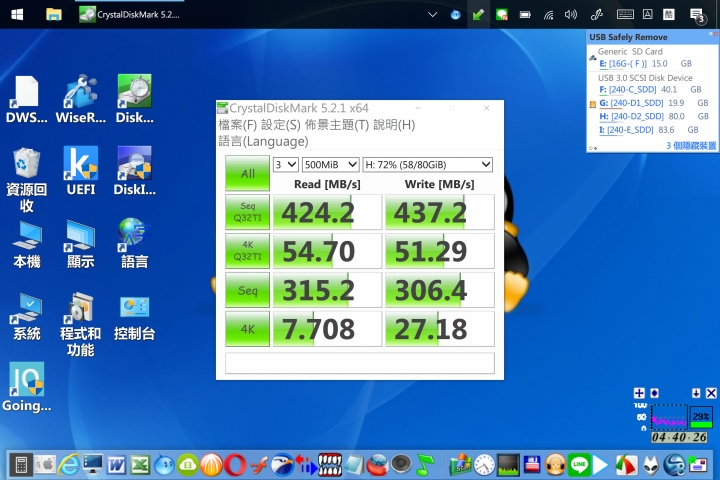Select the H: [240-D2_SDD] drive link

pos(631,116)
